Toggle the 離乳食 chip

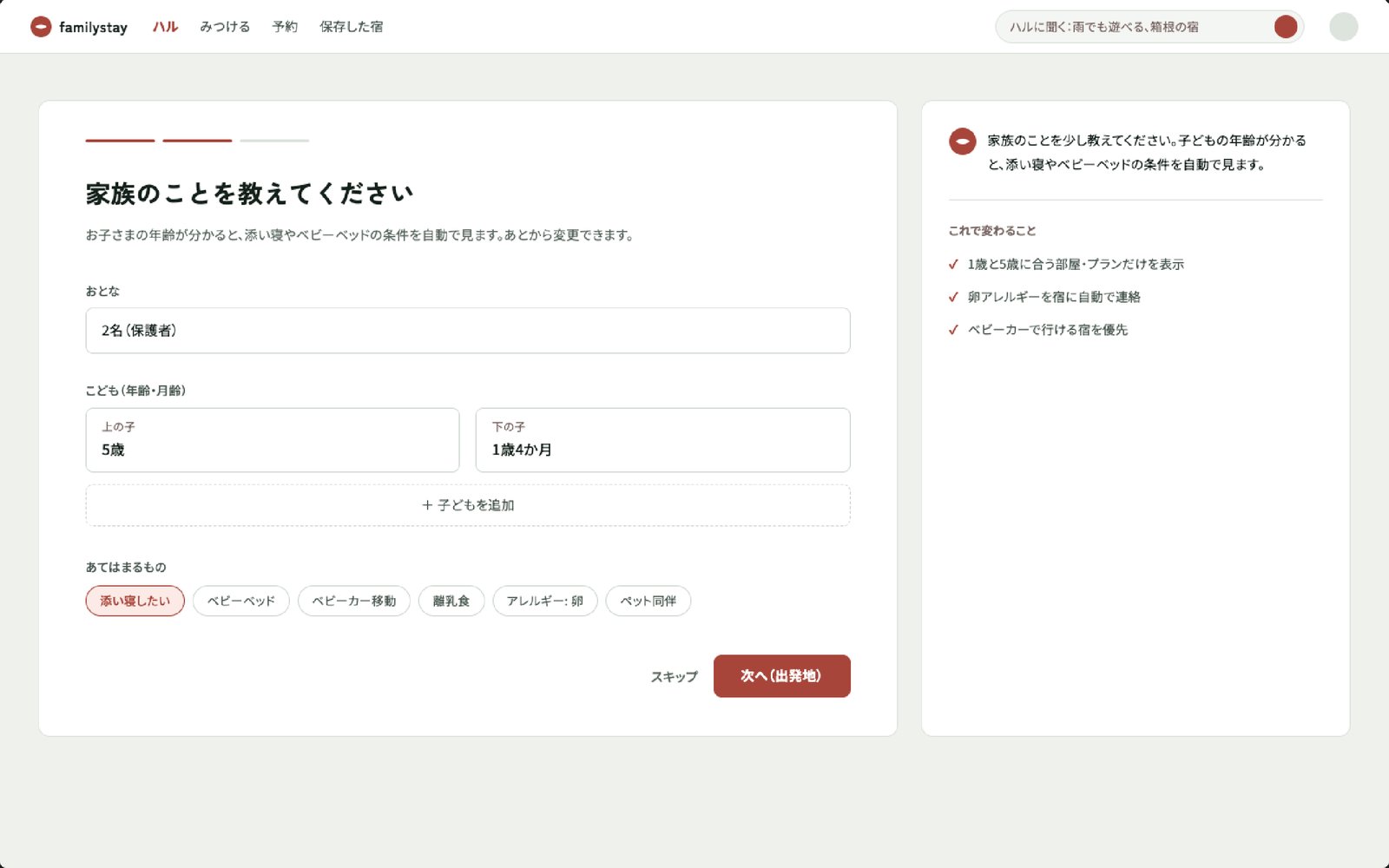[x=451, y=601]
